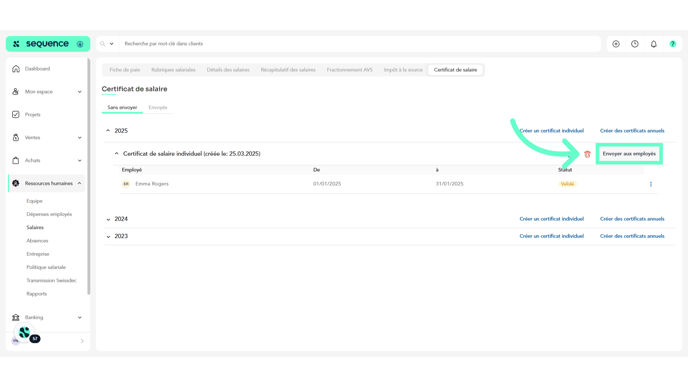
Task: Click Envoyer aux employés button
Action: pos(629,154)
